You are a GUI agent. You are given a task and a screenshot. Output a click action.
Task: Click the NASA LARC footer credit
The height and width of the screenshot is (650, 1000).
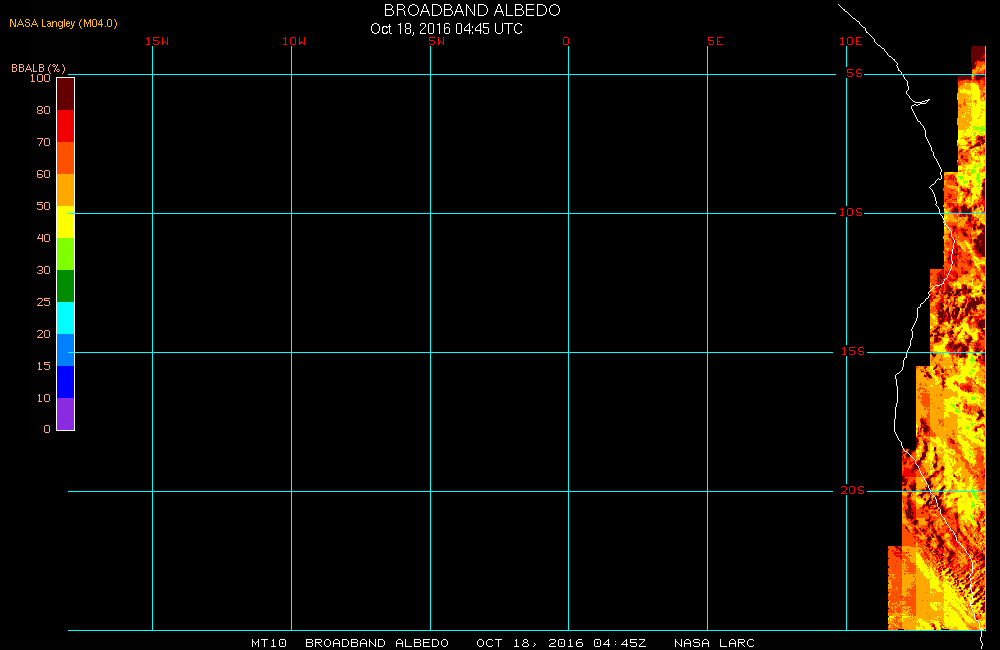(x=714, y=643)
